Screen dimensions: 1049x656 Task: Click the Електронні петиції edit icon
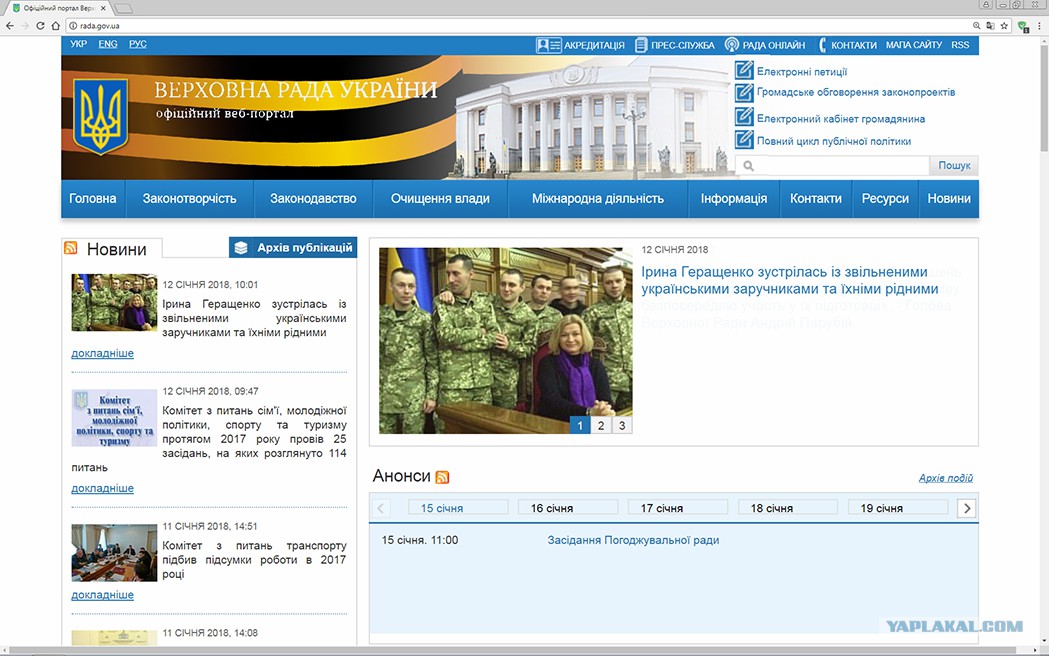point(744,70)
